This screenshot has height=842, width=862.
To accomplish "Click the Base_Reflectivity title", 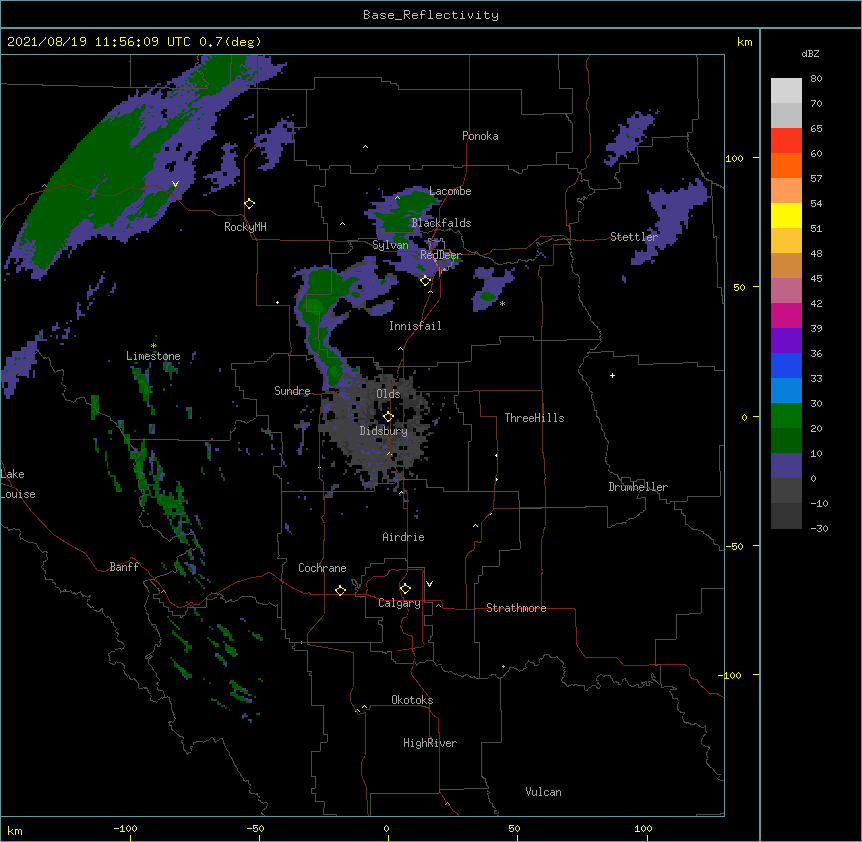I will [431, 15].
